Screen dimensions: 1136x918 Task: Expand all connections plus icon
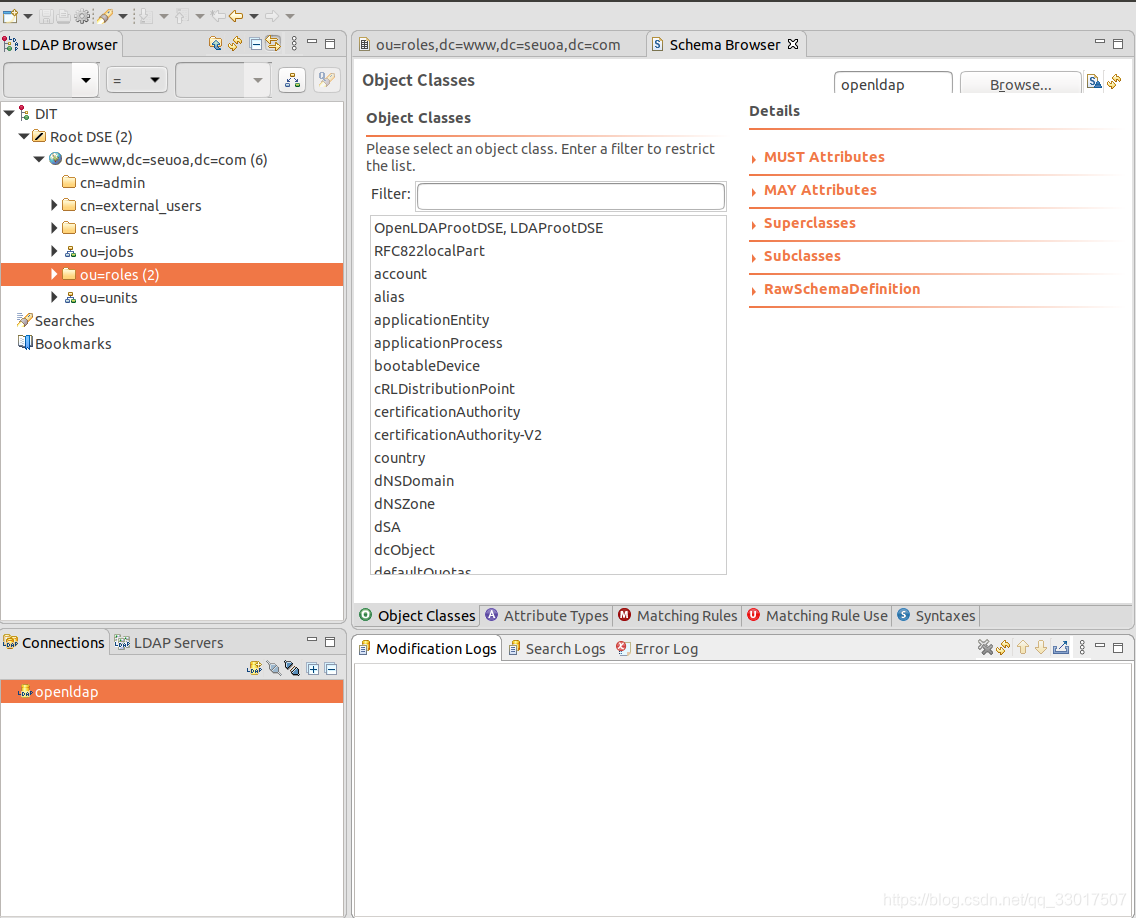313,669
